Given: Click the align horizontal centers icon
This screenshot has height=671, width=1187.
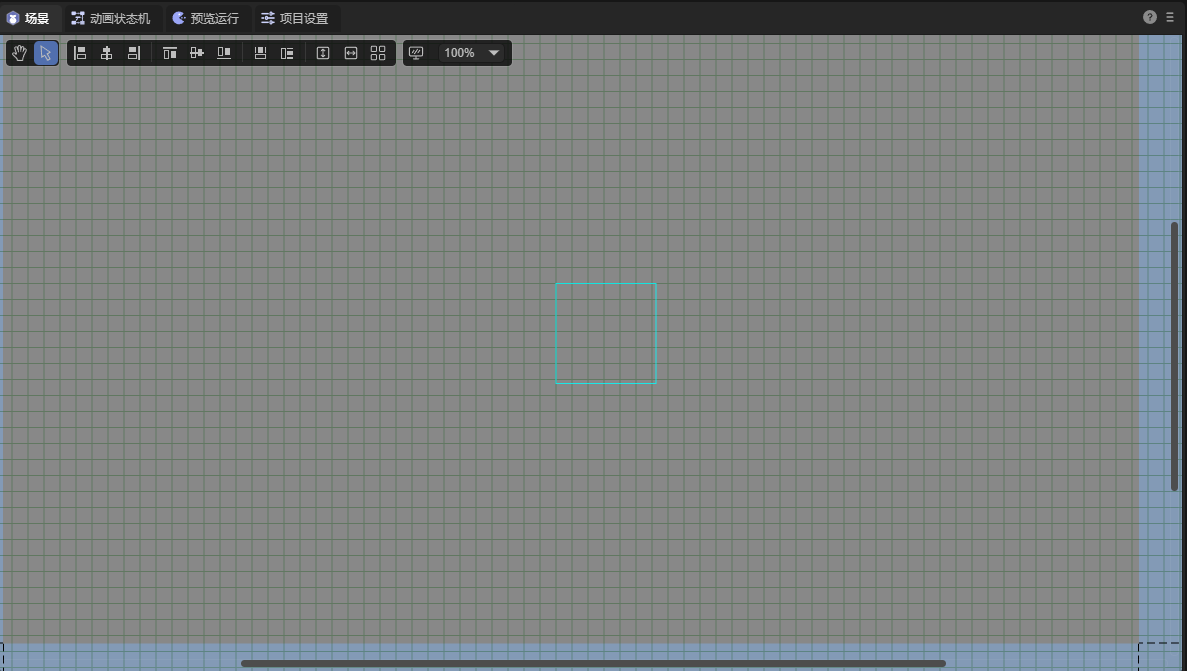Looking at the screenshot, I should point(106,53).
